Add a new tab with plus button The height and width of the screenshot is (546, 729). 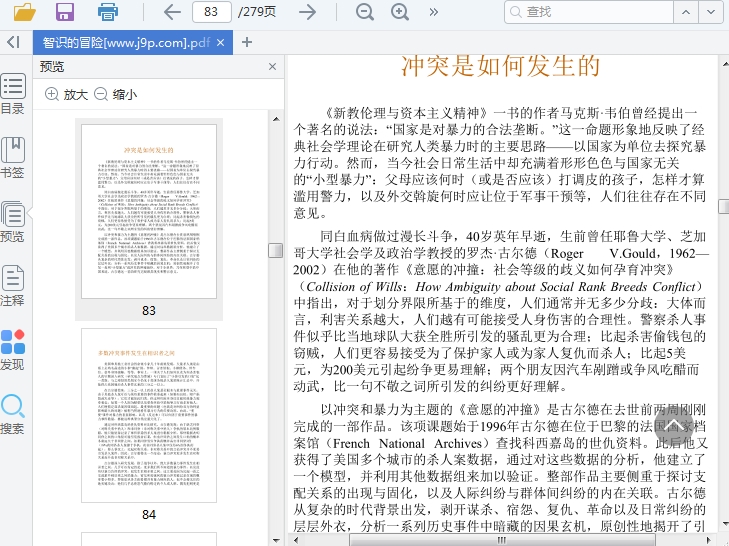pyautogui.click(x=247, y=42)
